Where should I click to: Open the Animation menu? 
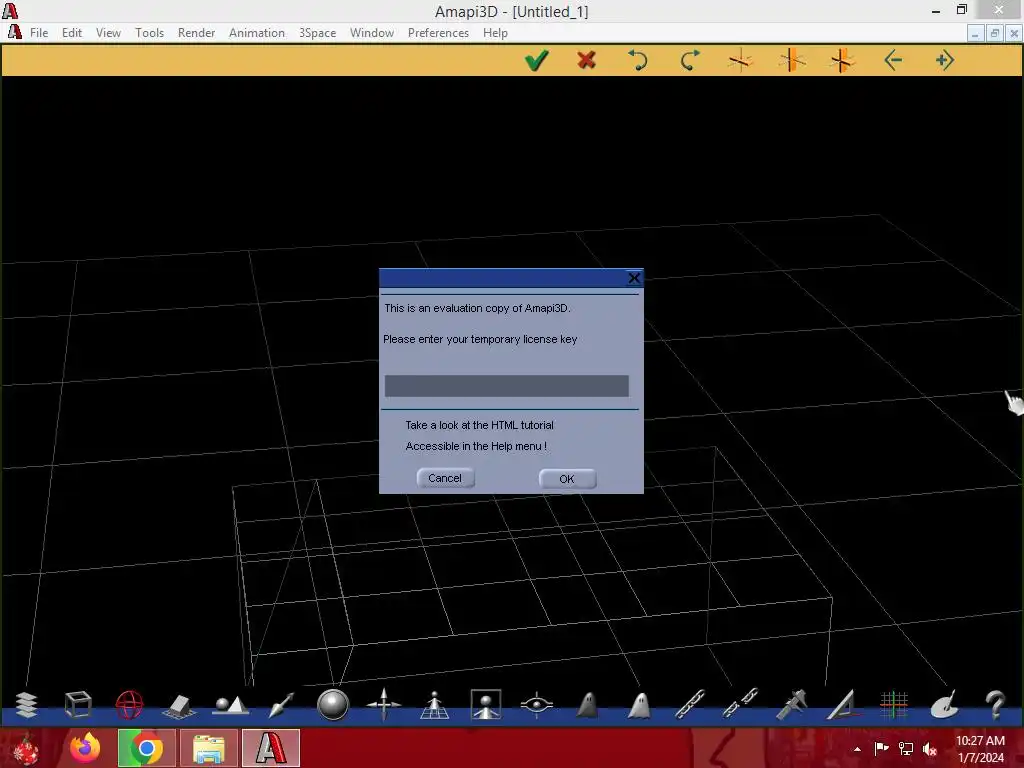(257, 33)
